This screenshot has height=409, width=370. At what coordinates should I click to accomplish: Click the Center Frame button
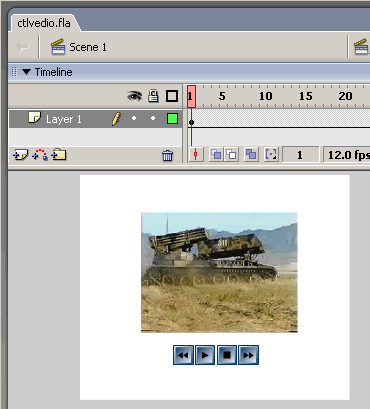click(196, 155)
